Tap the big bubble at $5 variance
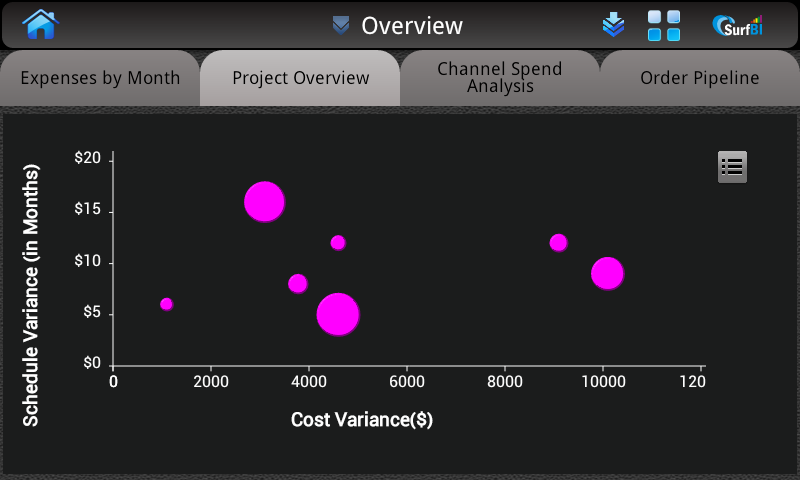The height and width of the screenshot is (480, 800). click(x=338, y=314)
